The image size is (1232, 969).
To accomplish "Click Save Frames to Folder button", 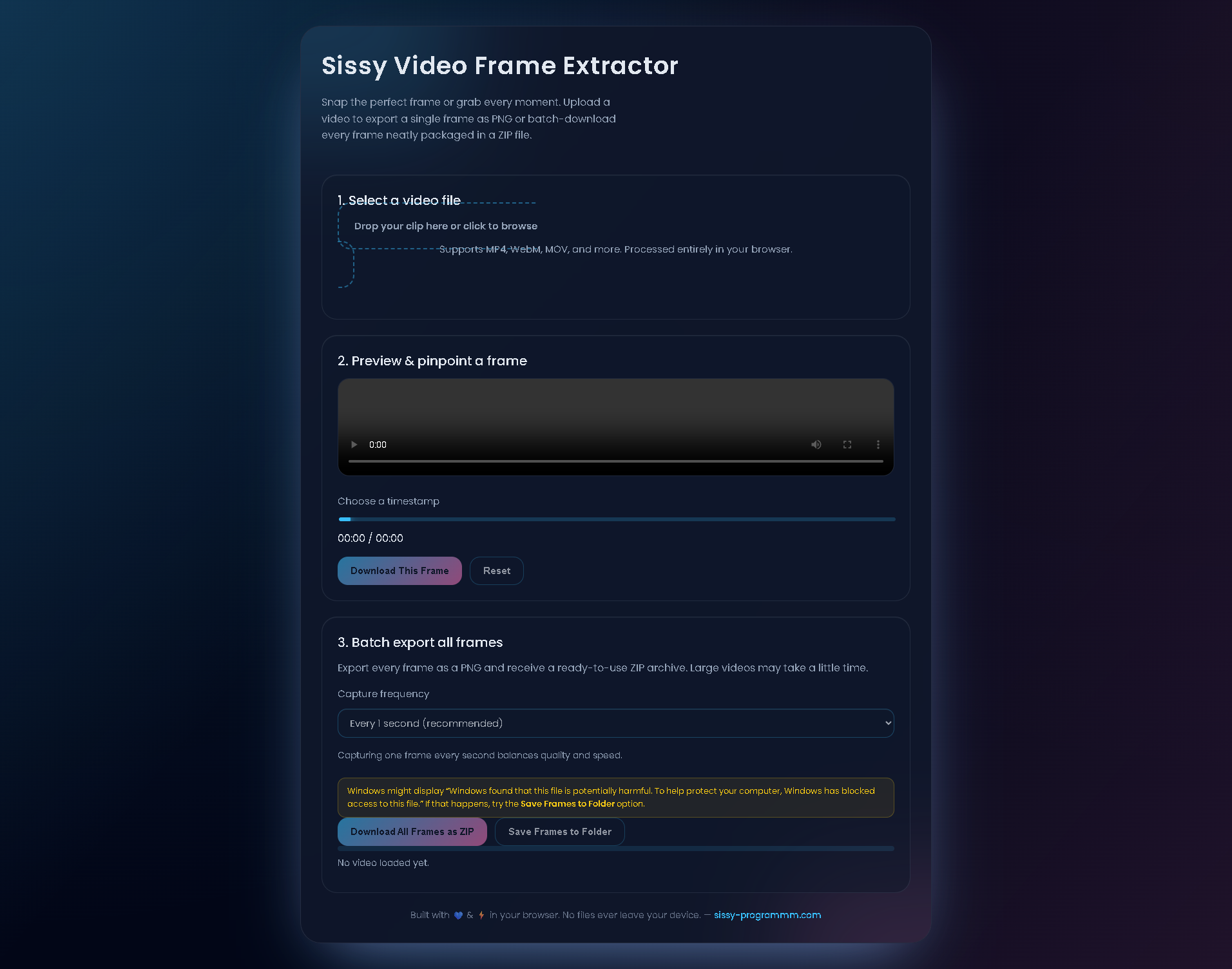I will coord(560,832).
